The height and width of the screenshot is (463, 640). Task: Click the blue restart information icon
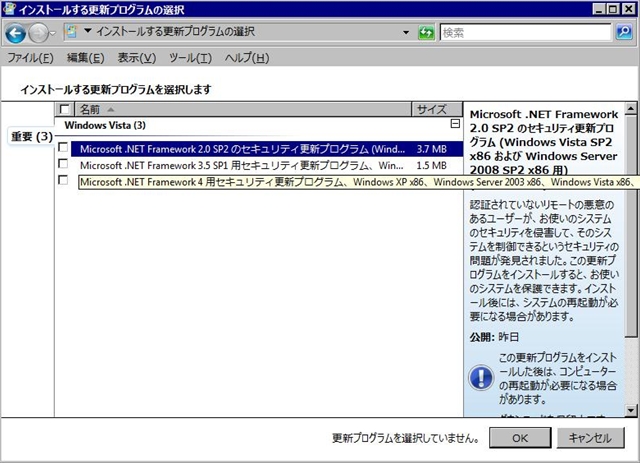pos(481,377)
